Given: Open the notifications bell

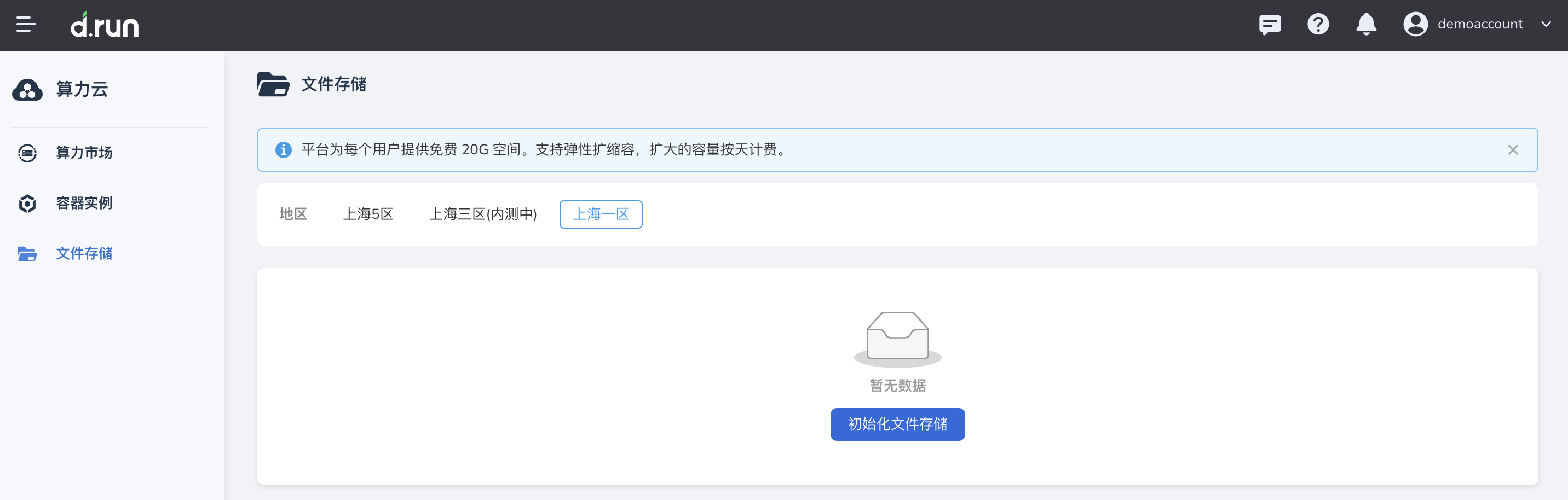Looking at the screenshot, I should (1366, 25).
